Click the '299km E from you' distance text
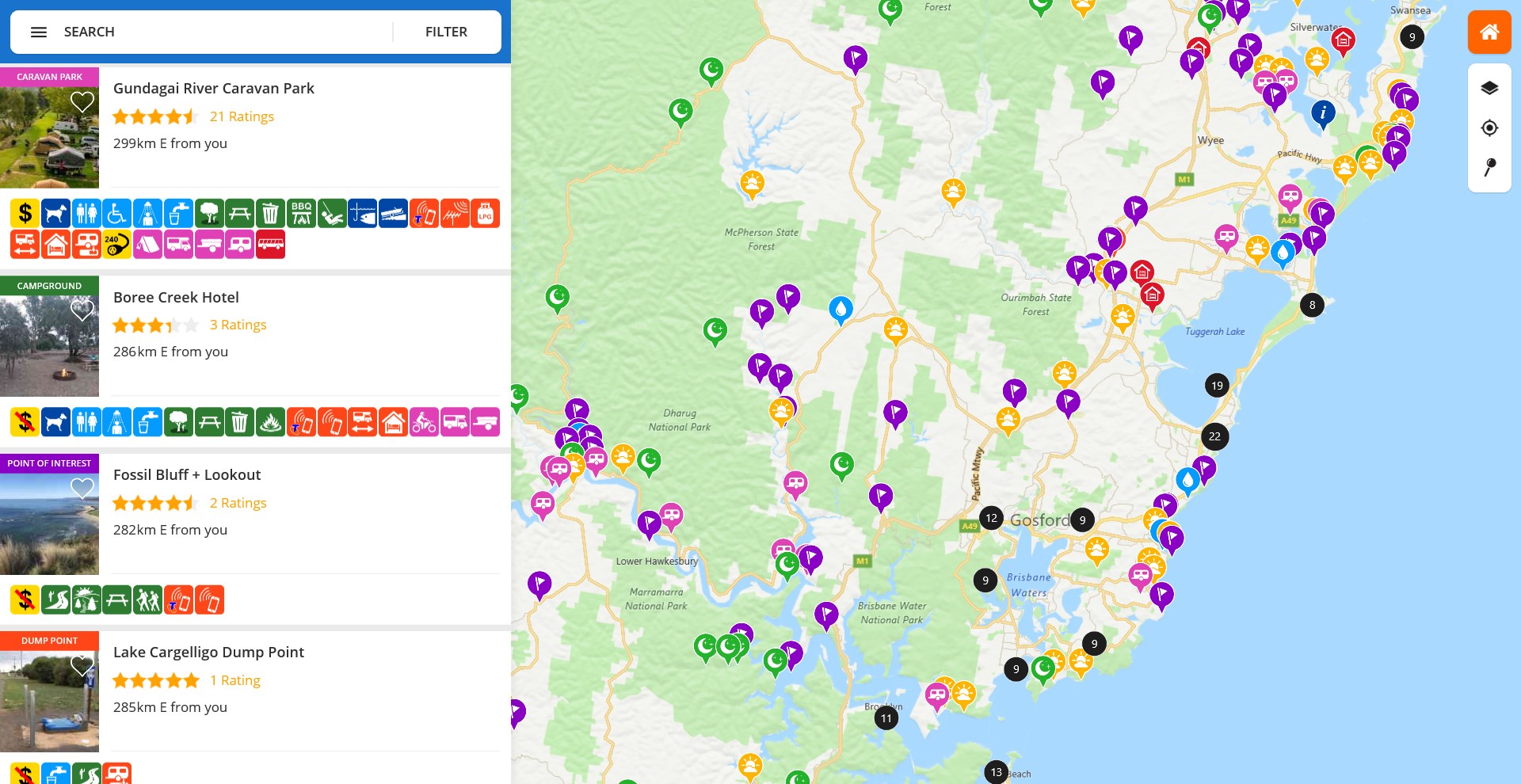The height and width of the screenshot is (784, 1521). pyautogui.click(x=170, y=143)
